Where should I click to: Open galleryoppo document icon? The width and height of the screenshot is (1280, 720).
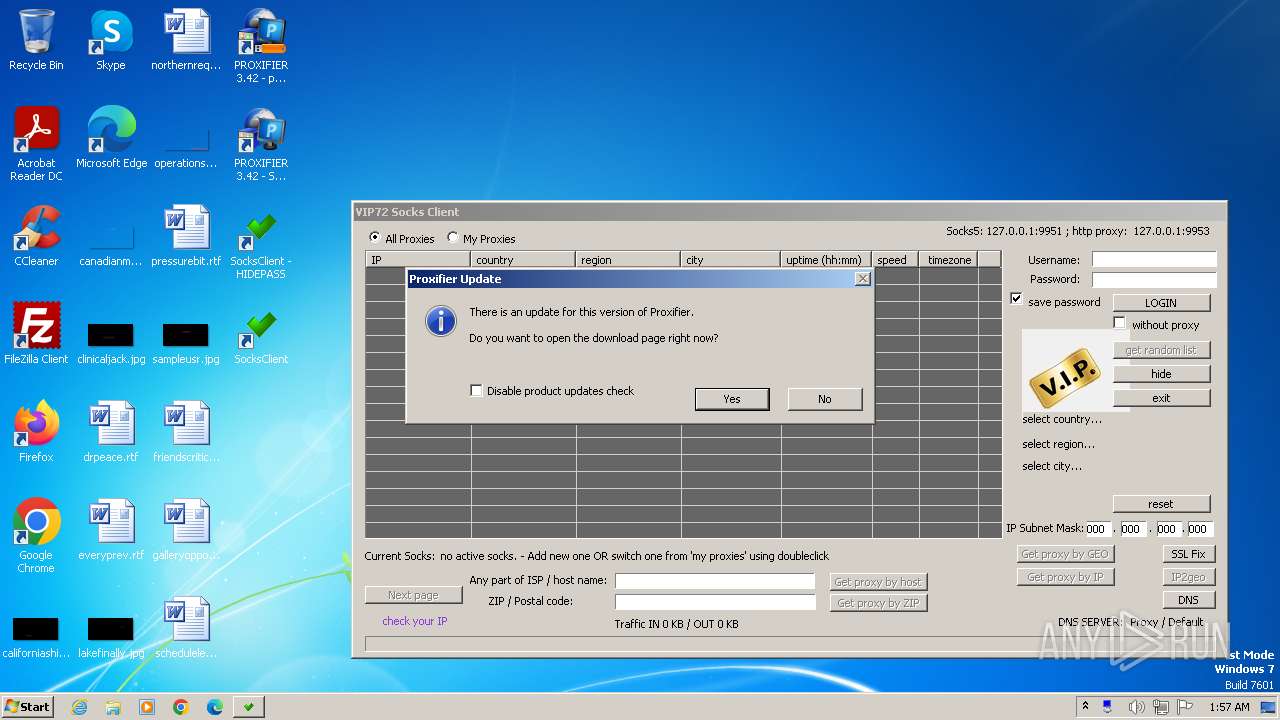pos(186,530)
